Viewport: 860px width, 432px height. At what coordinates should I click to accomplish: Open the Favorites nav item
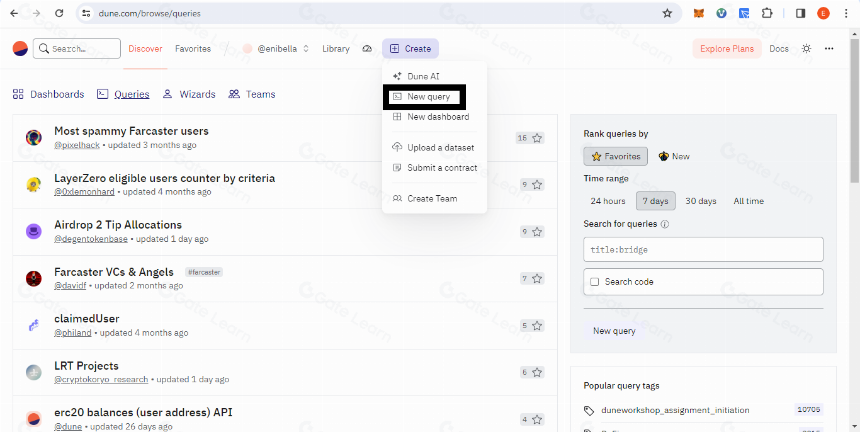[193, 49]
